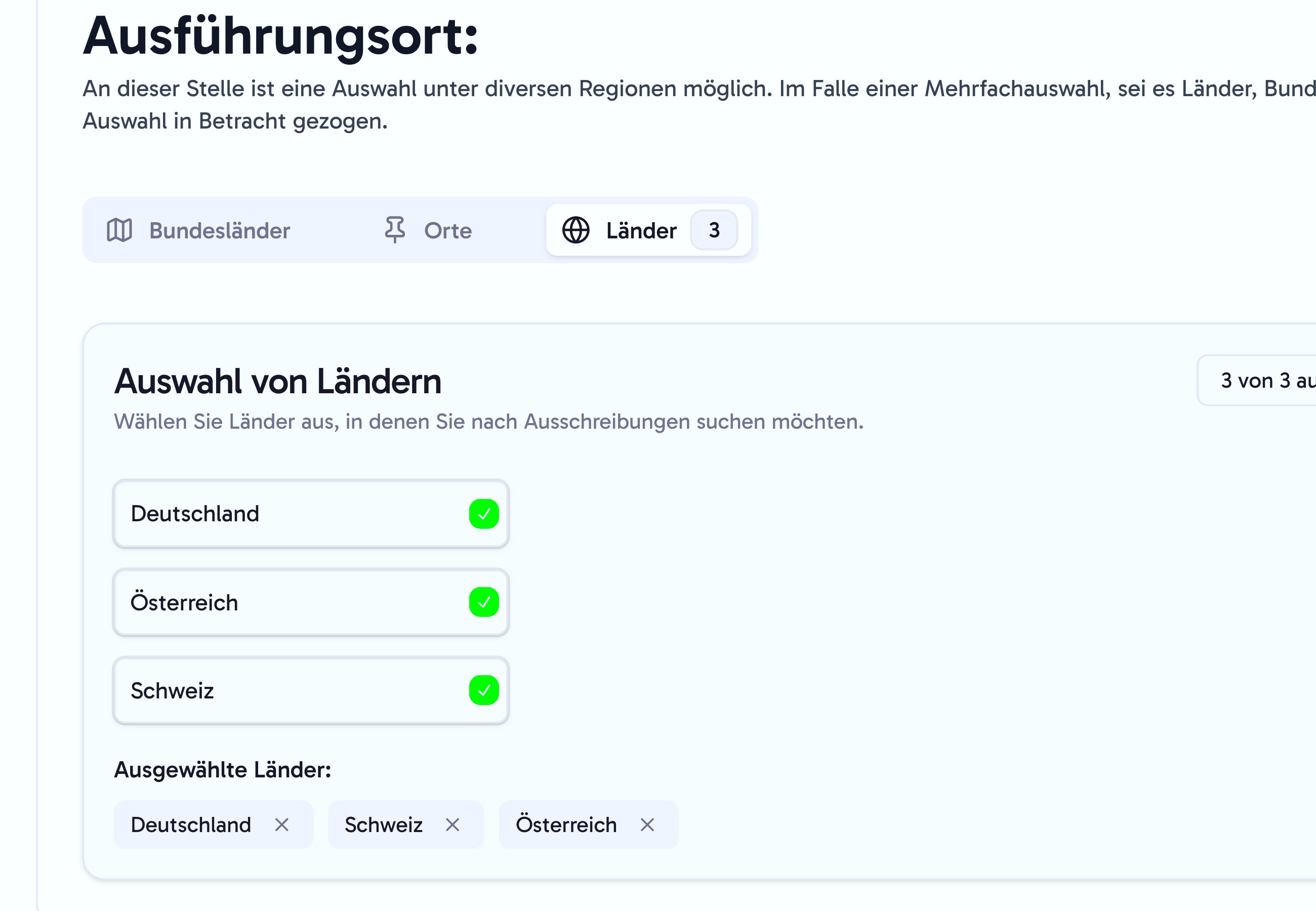Select the Länder tab
Viewport: 1316px width, 911px height.
pyautogui.click(x=648, y=230)
